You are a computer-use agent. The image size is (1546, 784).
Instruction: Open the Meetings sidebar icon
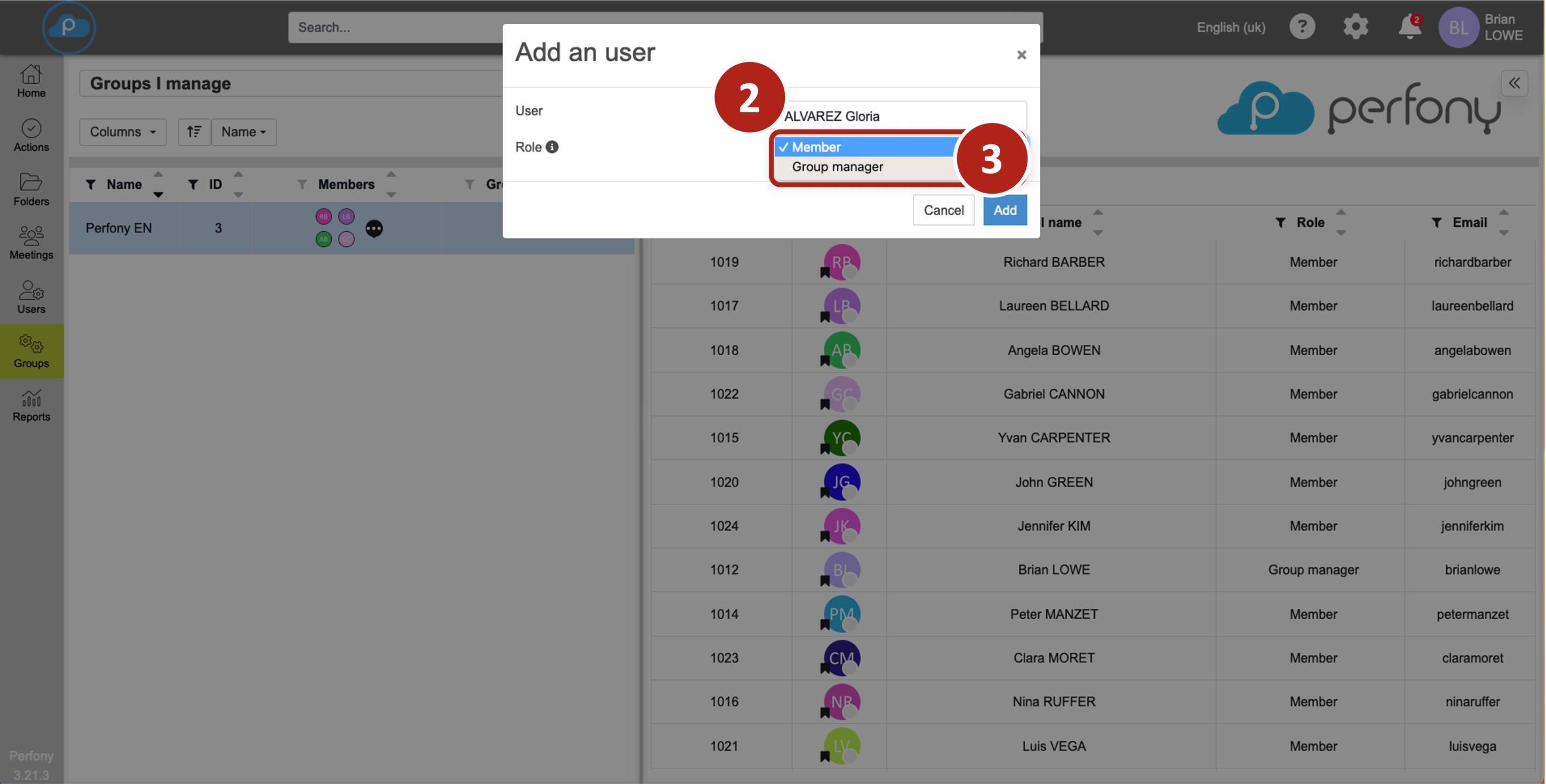pyautogui.click(x=31, y=243)
